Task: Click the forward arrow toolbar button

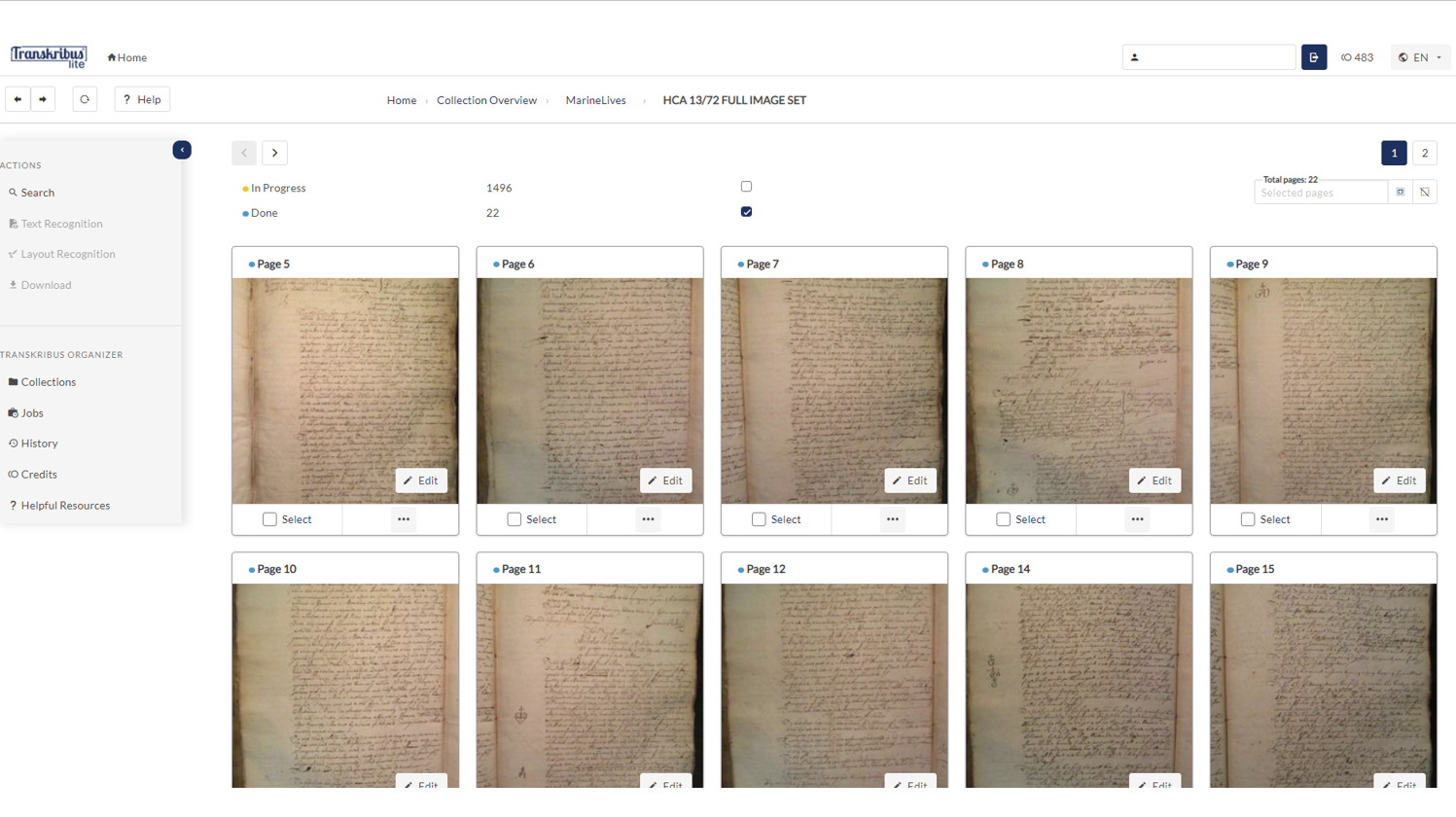Action: pyautogui.click(x=43, y=99)
